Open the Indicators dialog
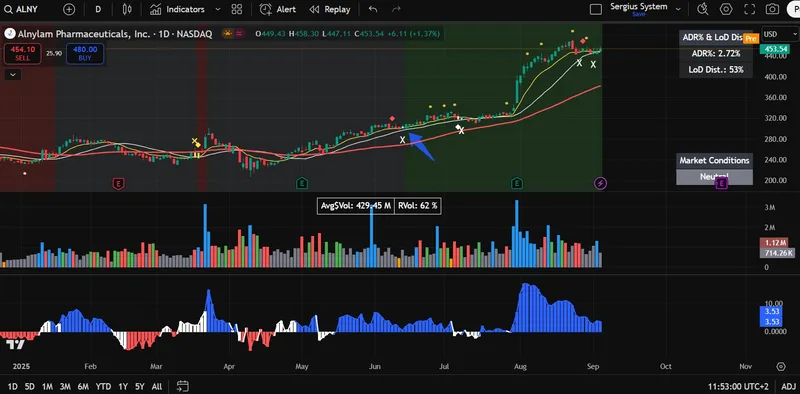This screenshot has width=800, height=394. [x=178, y=9]
